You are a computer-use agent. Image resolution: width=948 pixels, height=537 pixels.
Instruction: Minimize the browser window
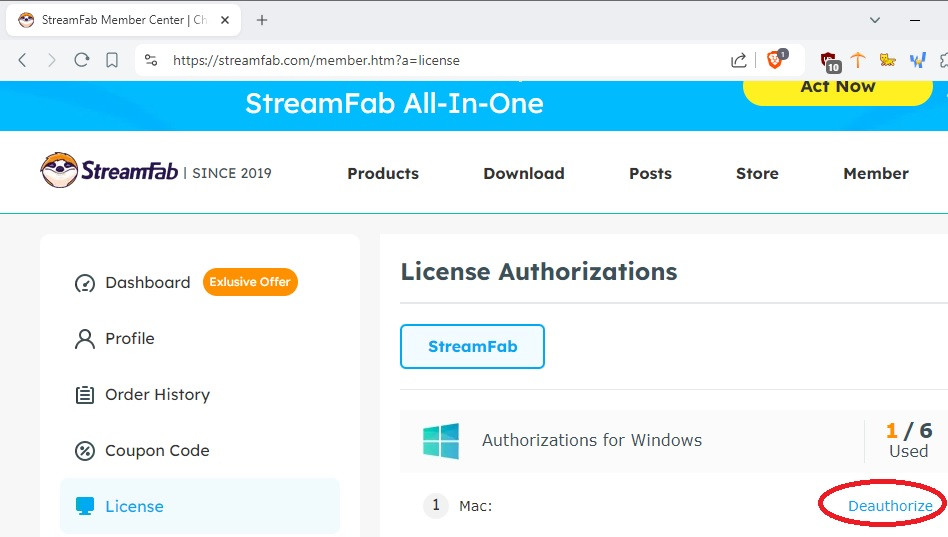click(x=915, y=20)
